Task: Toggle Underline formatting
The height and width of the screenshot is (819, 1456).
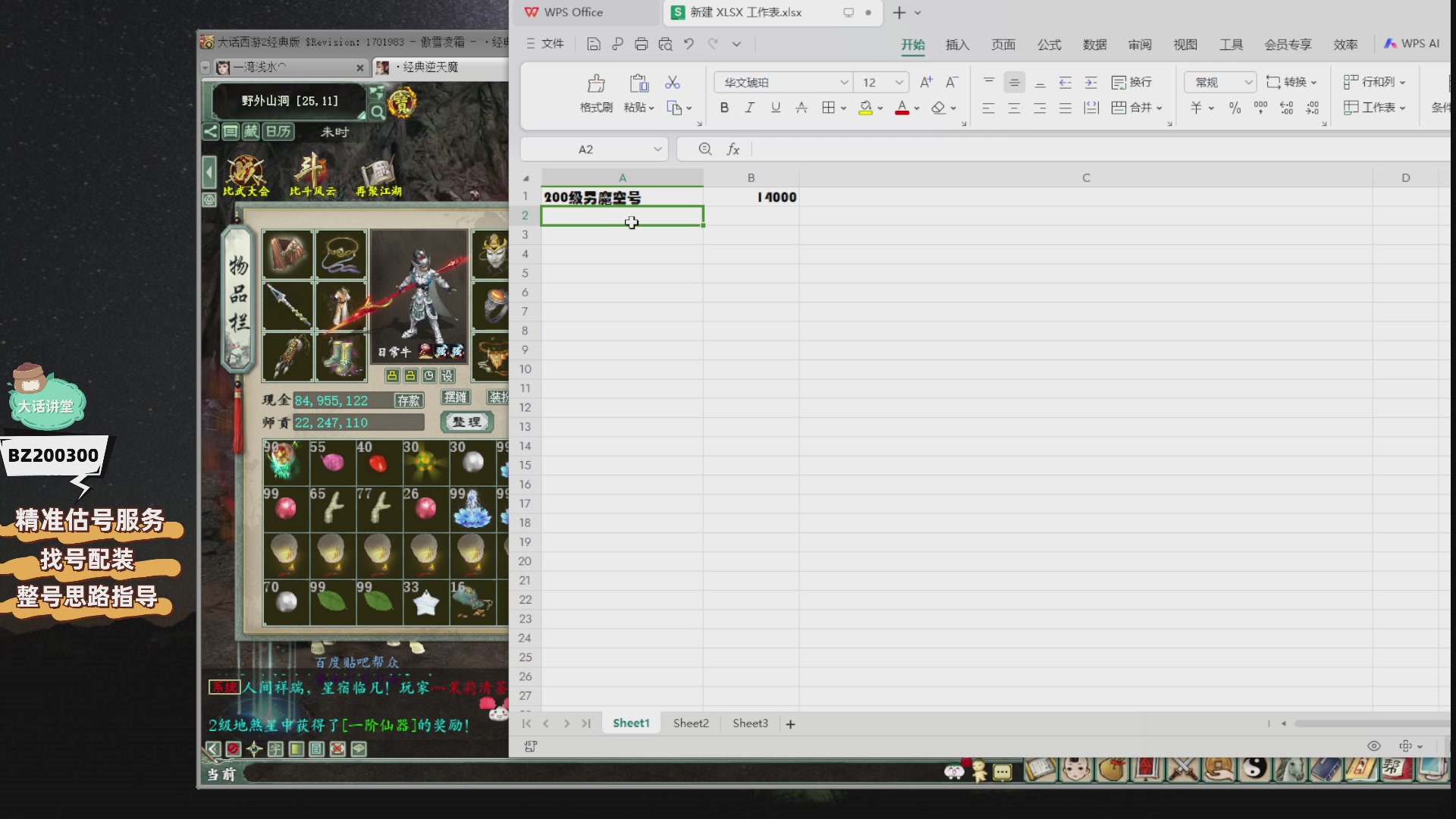Action: pyautogui.click(x=775, y=108)
